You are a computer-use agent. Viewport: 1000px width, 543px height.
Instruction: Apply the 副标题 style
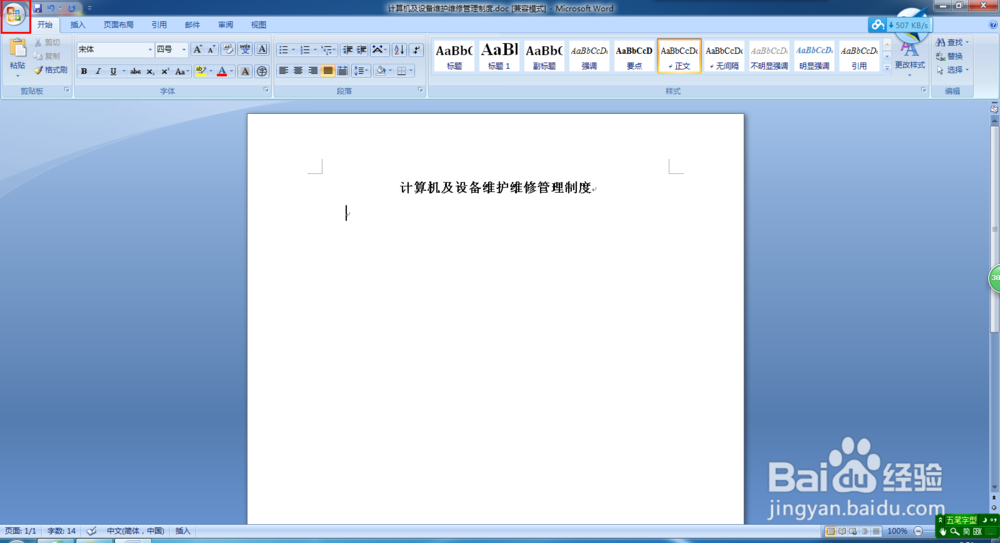pyautogui.click(x=544, y=56)
